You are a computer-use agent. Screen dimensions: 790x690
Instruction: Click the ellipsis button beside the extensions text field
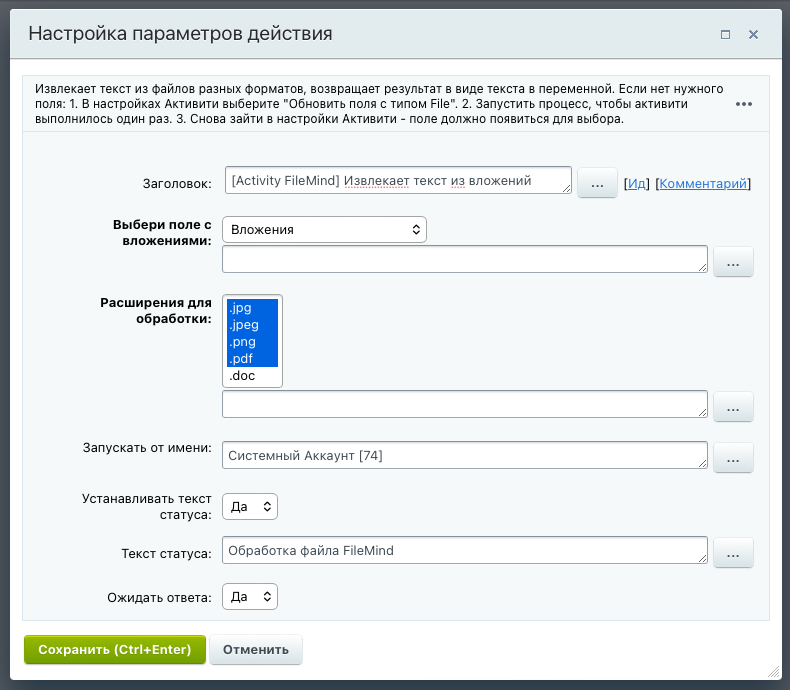click(x=733, y=408)
